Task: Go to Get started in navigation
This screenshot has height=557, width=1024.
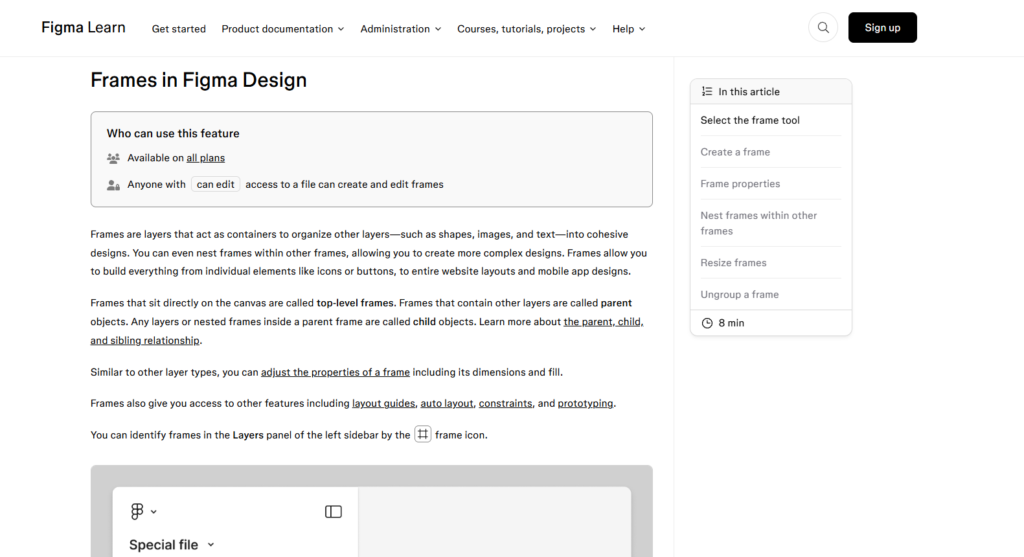Action: click(x=178, y=29)
